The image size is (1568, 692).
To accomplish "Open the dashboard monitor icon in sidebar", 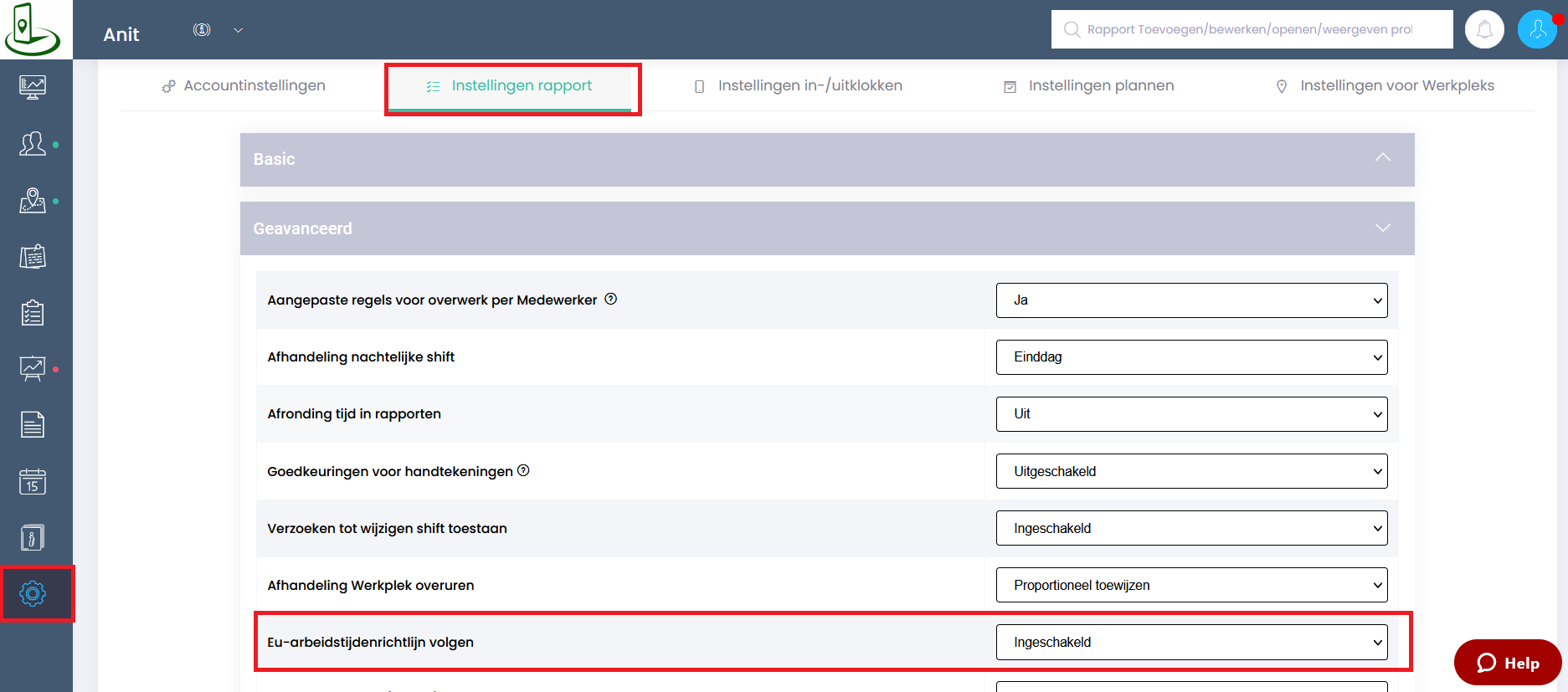I will (33, 87).
